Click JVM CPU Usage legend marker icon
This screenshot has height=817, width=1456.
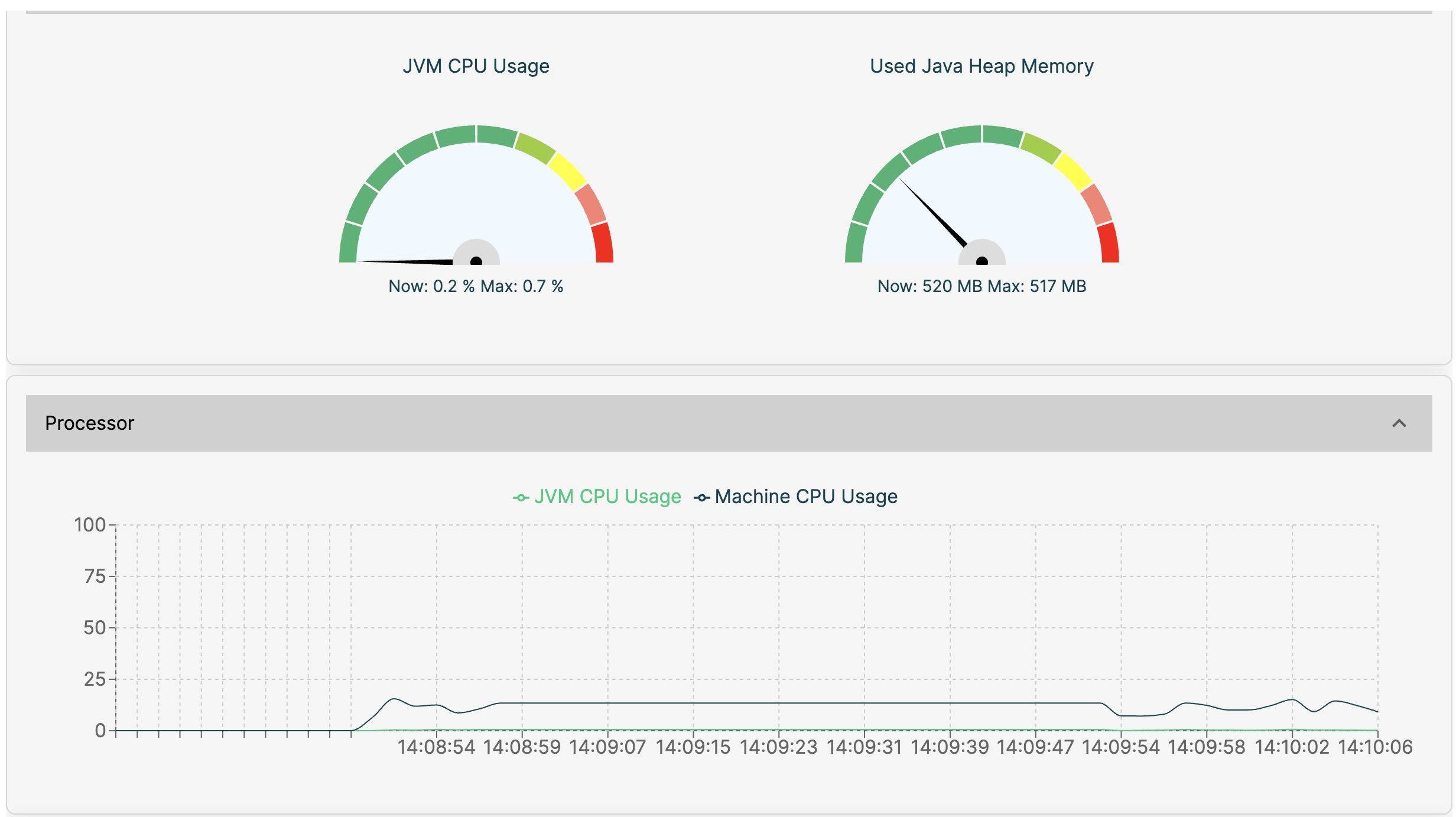[x=521, y=498]
